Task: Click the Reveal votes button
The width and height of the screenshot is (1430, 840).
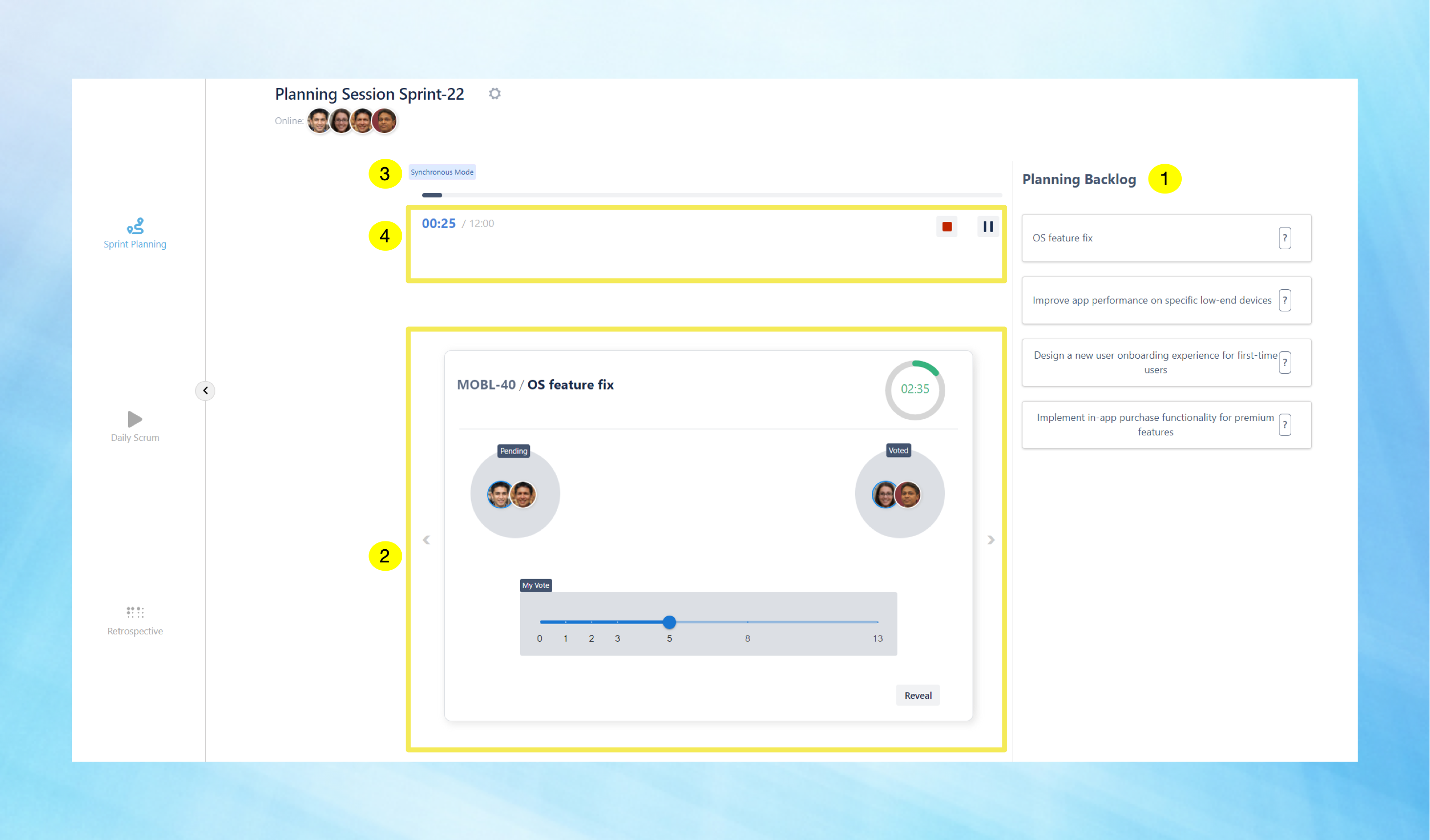Action: [918, 695]
